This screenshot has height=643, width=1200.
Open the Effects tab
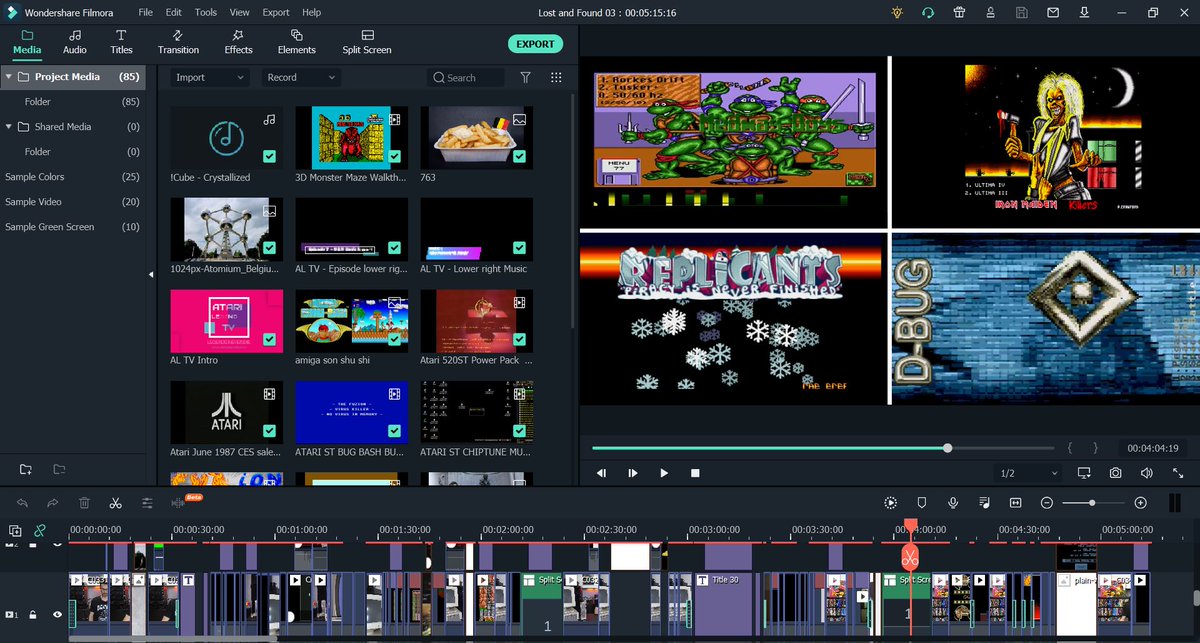click(x=238, y=42)
